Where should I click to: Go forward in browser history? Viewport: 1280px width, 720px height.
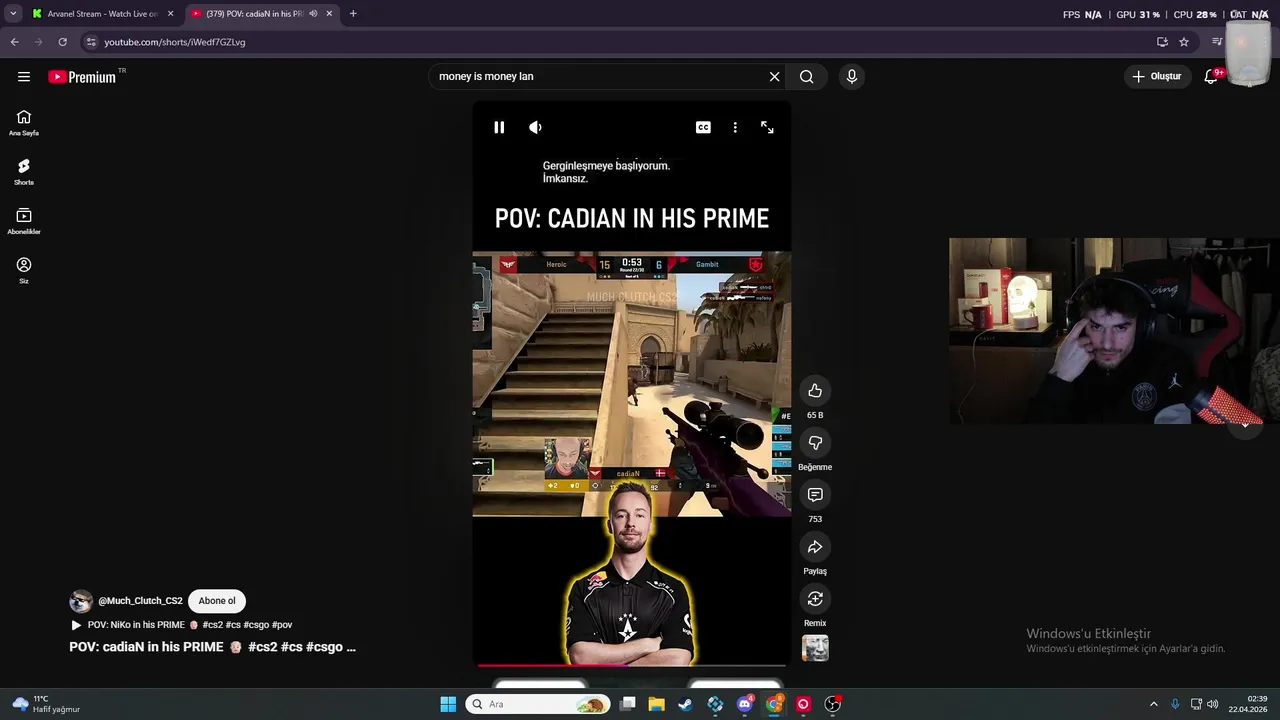click(x=38, y=42)
